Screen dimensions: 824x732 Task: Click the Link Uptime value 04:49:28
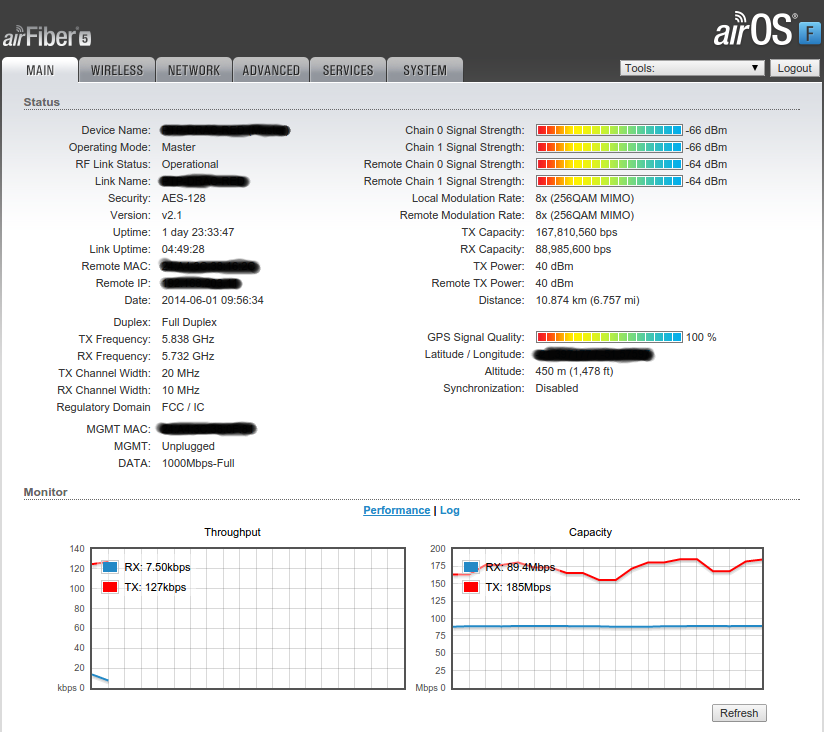pos(183,249)
